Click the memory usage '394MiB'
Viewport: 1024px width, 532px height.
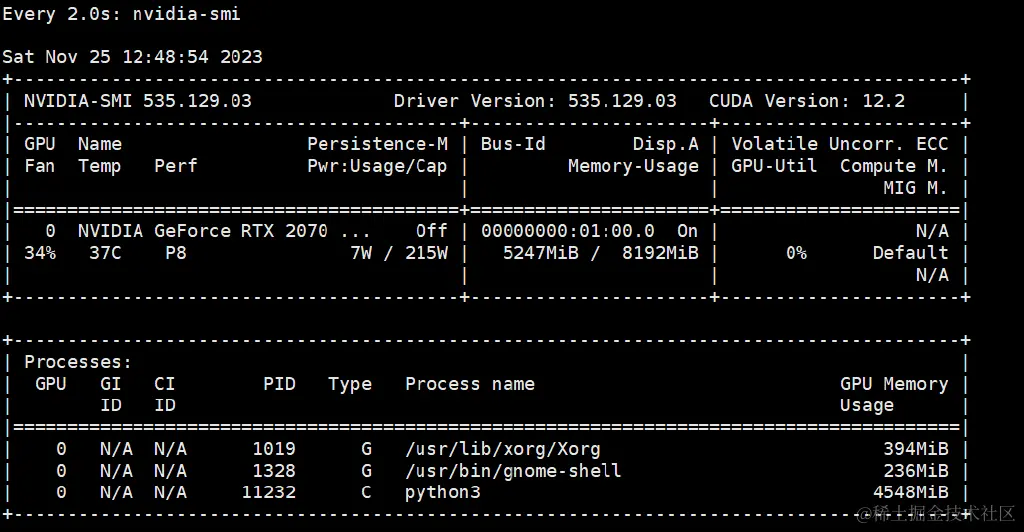[916, 449]
